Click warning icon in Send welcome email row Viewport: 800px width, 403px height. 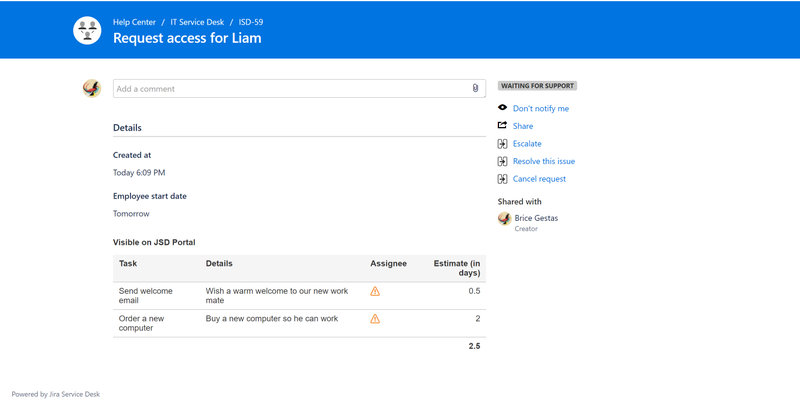pos(375,292)
